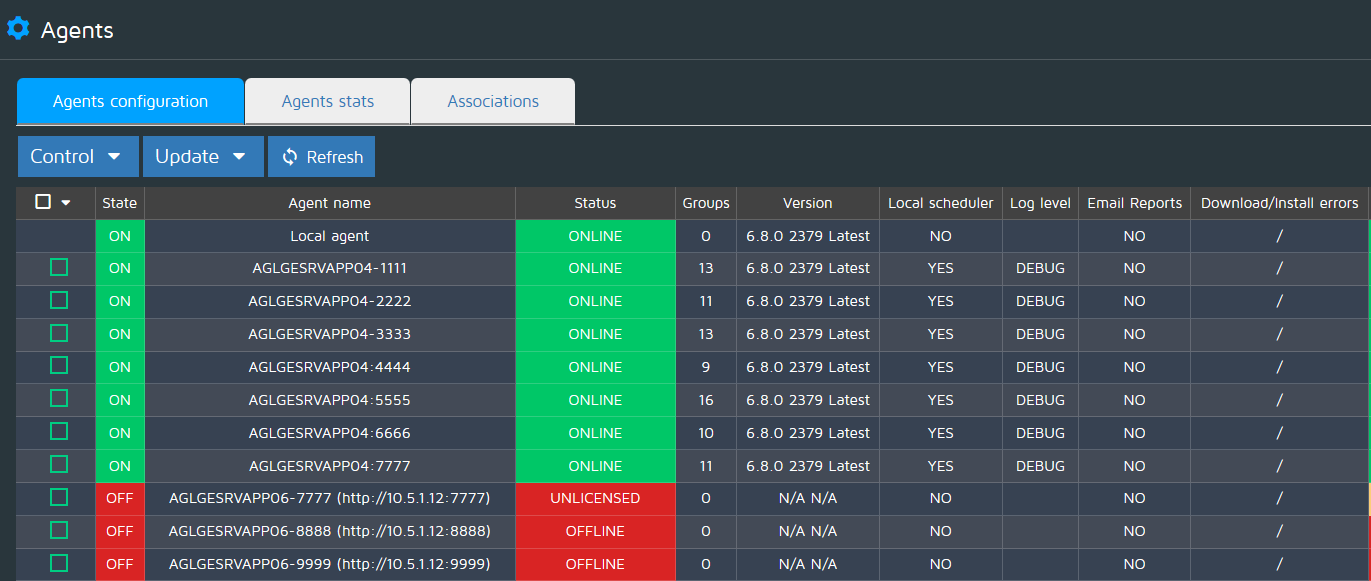The image size is (1371, 581).
Task: Click the Agents gear icon in header
Action: coord(18,29)
